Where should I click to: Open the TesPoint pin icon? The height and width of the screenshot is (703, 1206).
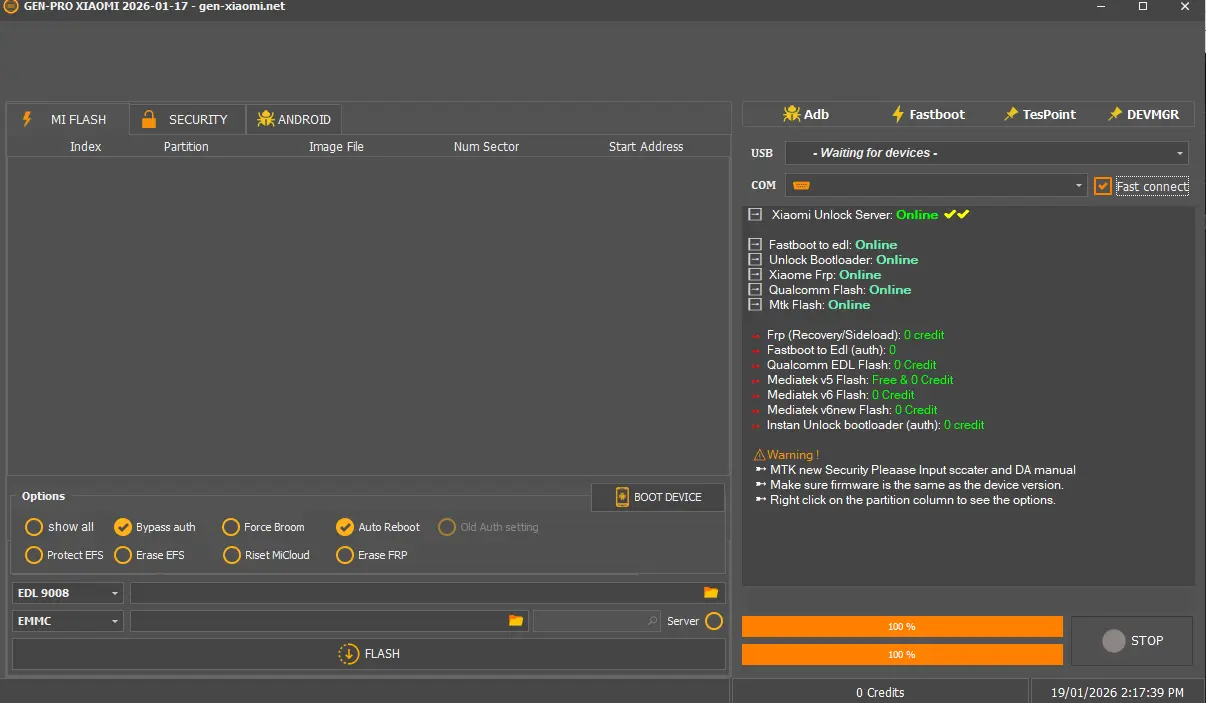(x=1011, y=114)
